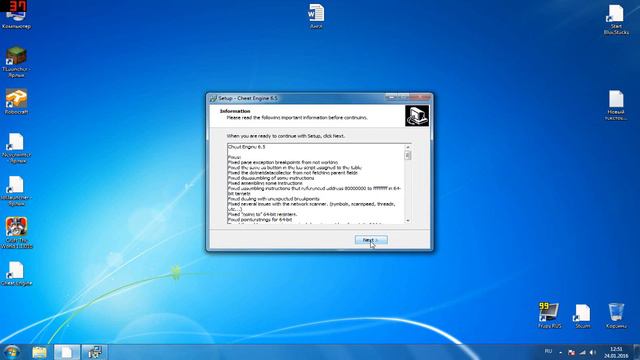Select the Cheat Engine desktop shortcut
Image resolution: width=640 pixels, height=360 pixels.
point(16,273)
